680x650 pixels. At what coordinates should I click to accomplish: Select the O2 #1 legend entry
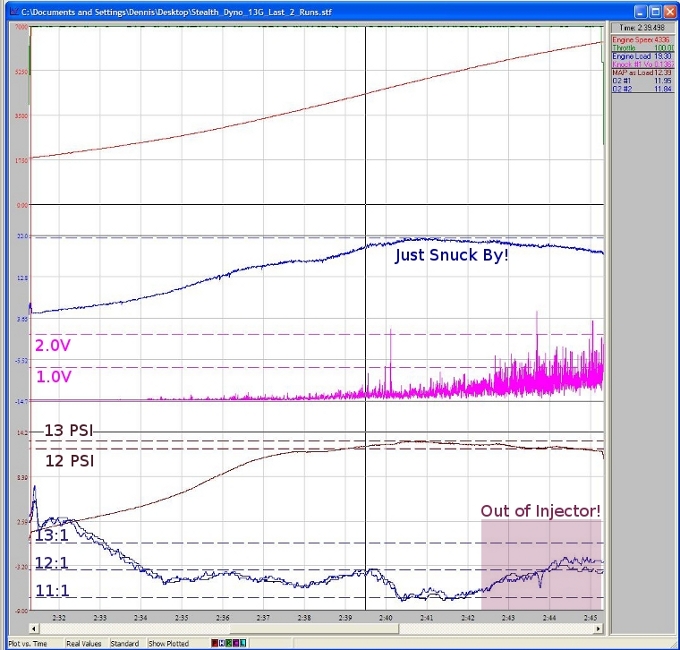pos(642,81)
